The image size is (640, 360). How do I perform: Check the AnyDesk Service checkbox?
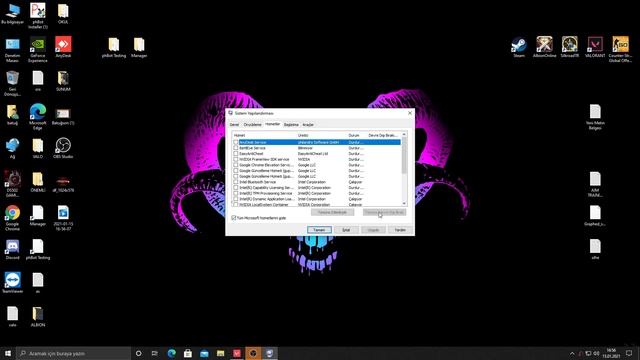tap(236, 142)
